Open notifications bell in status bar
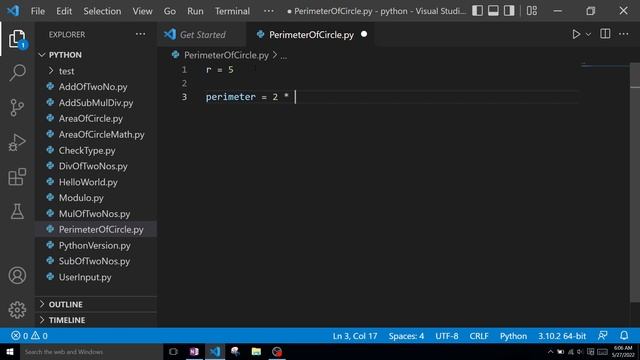 [624, 336]
